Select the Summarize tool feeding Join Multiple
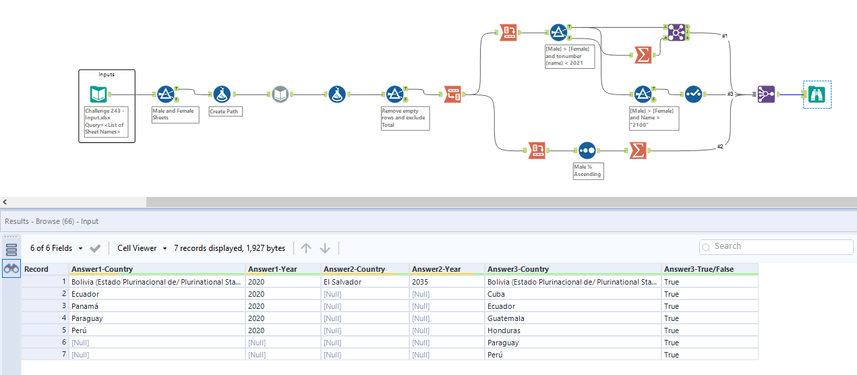This screenshot has width=857, height=375. [643, 55]
